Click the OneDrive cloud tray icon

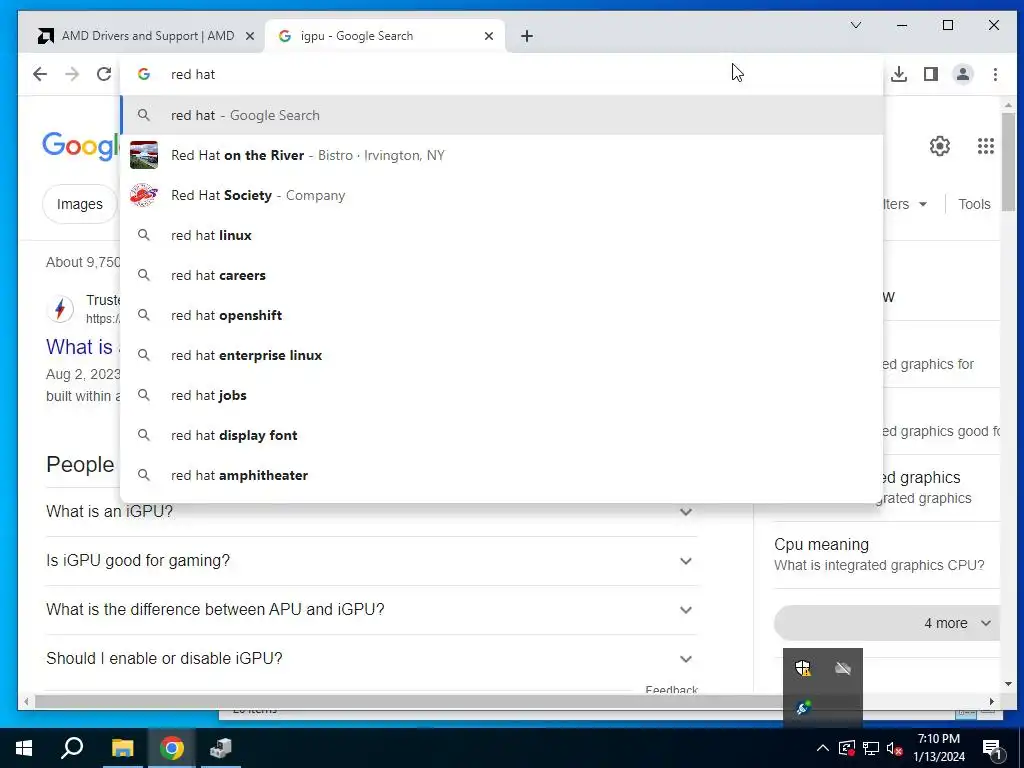click(x=842, y=668)
